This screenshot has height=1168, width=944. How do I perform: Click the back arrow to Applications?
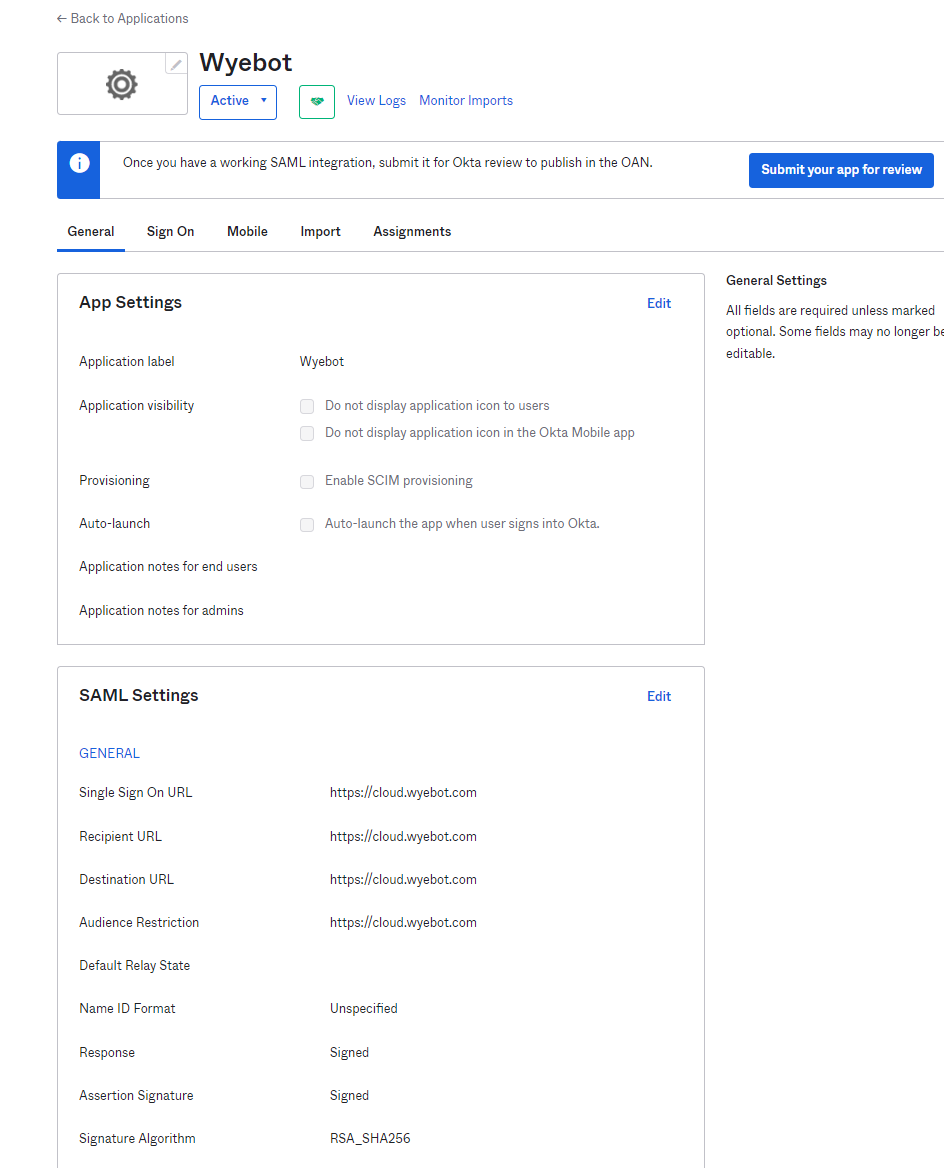tap(62, 19)
